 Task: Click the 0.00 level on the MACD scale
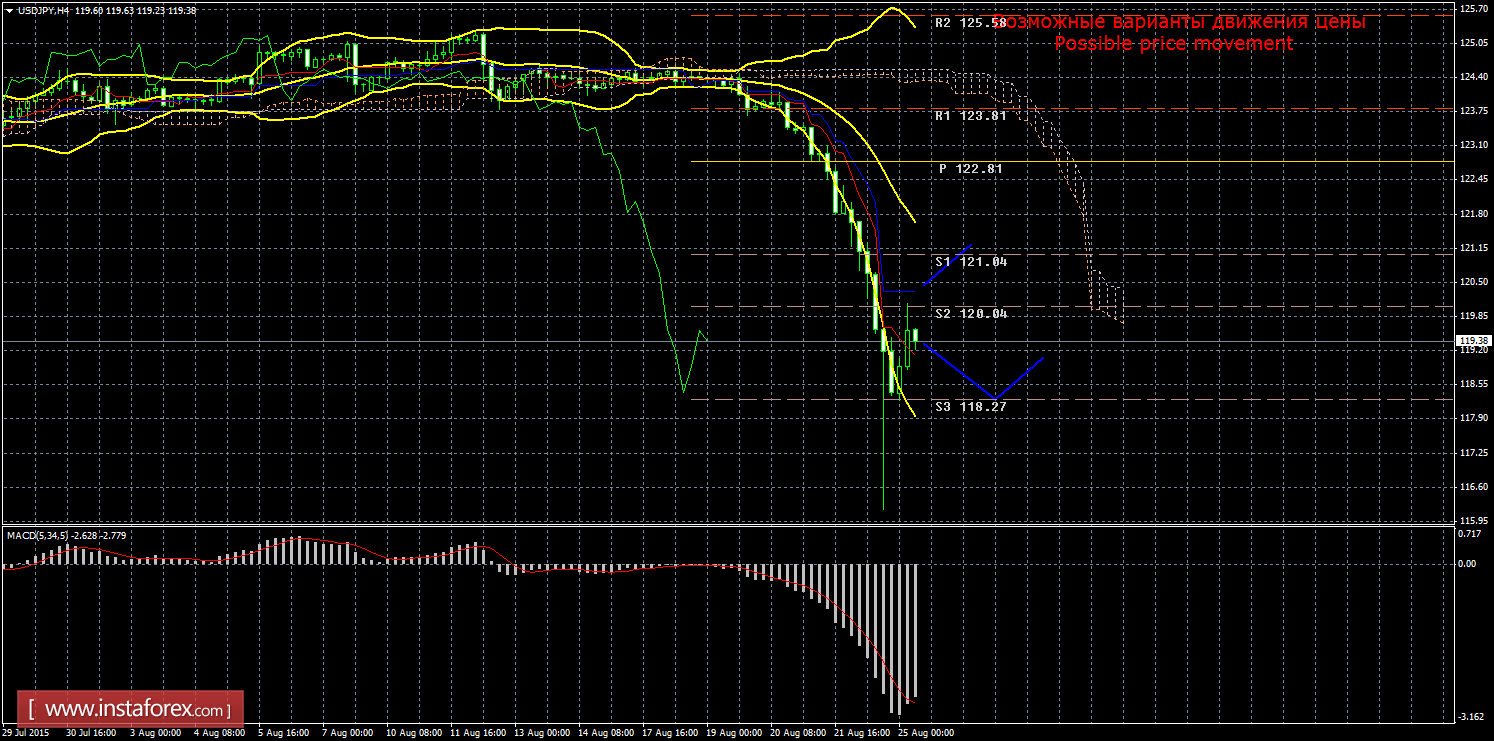pos(1468,564)
